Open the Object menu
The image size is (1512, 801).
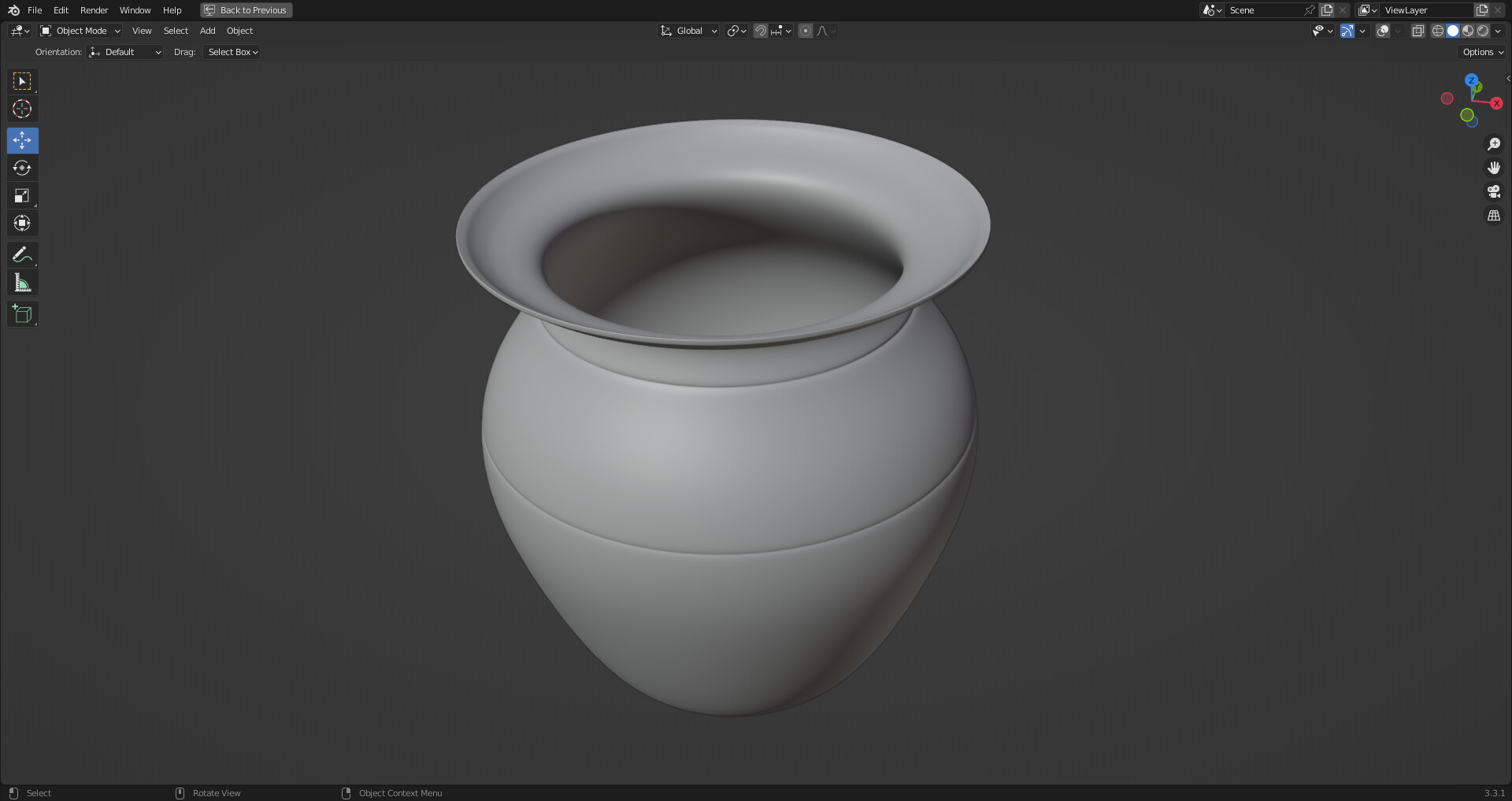(239, 31)
